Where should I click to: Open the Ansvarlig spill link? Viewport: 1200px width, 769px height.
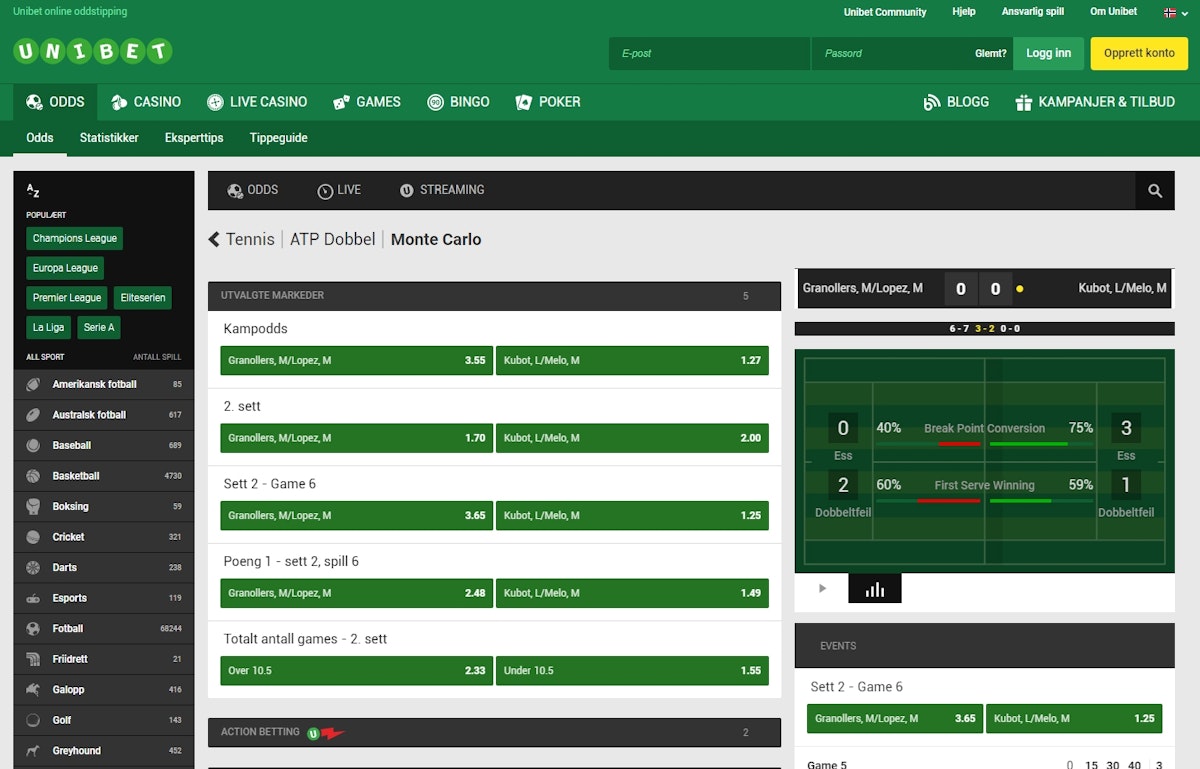tap(1033, 12)
